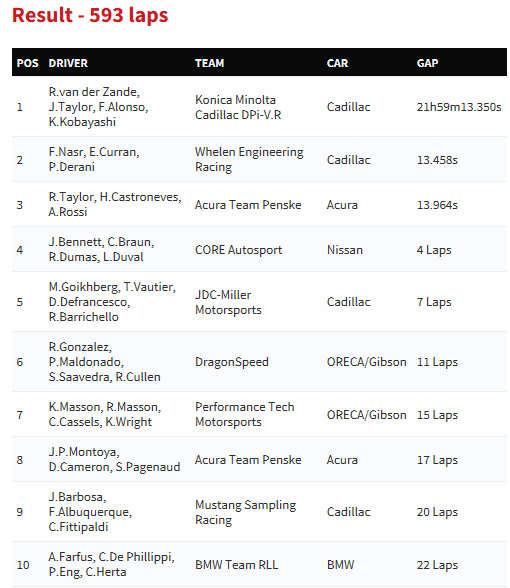The width and height of the screenshot is (510, 588).
Task: Select the DragonSpeed team cell
Action: [231, 362]
